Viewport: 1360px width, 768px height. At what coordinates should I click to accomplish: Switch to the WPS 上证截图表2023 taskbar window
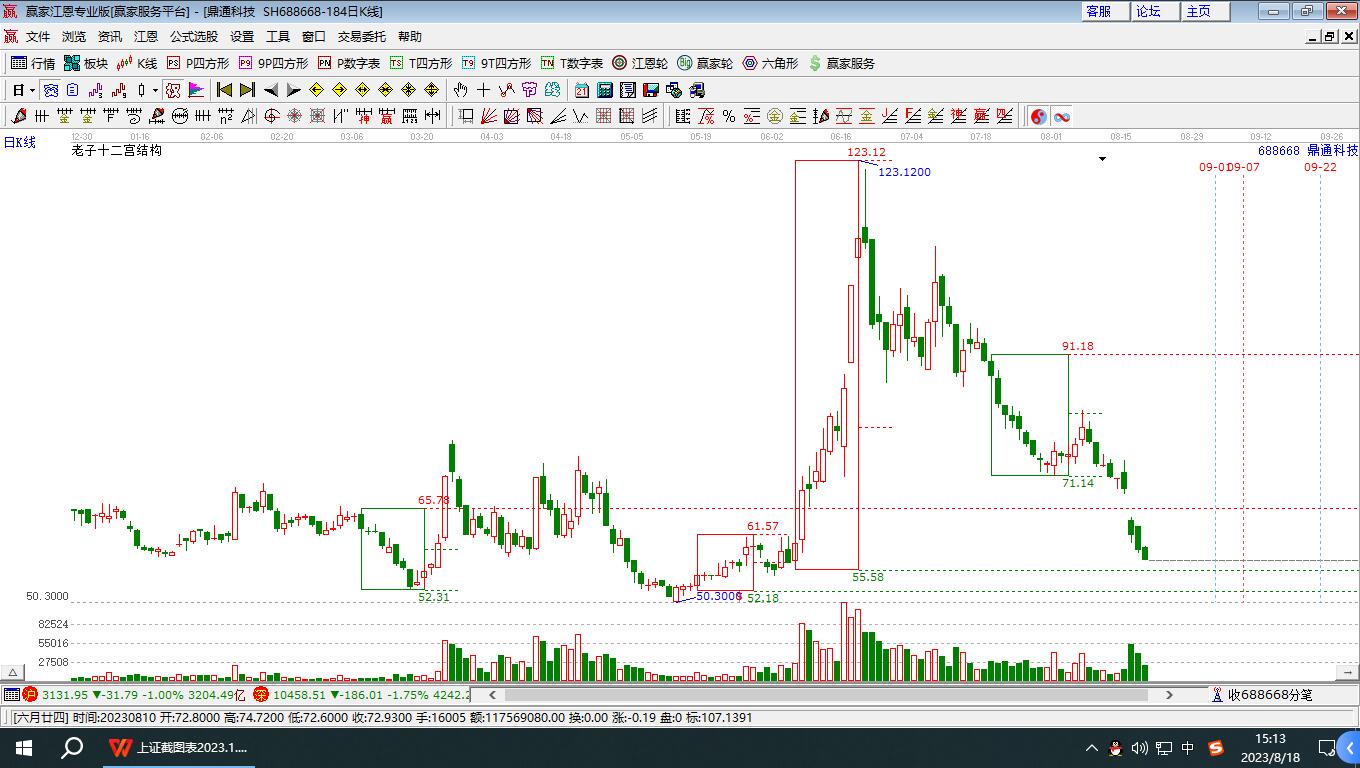pyautogui.click(x=180, y=747)
